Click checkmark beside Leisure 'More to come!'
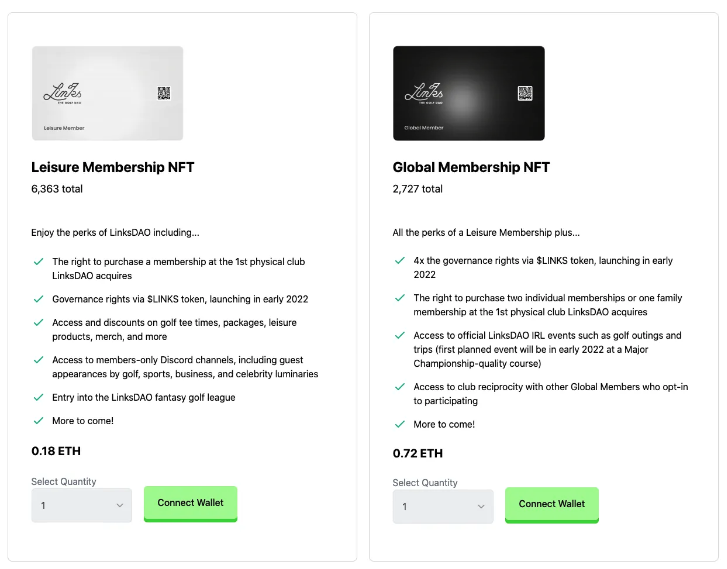Screen dimensions: 727x569 click(37, 420)
